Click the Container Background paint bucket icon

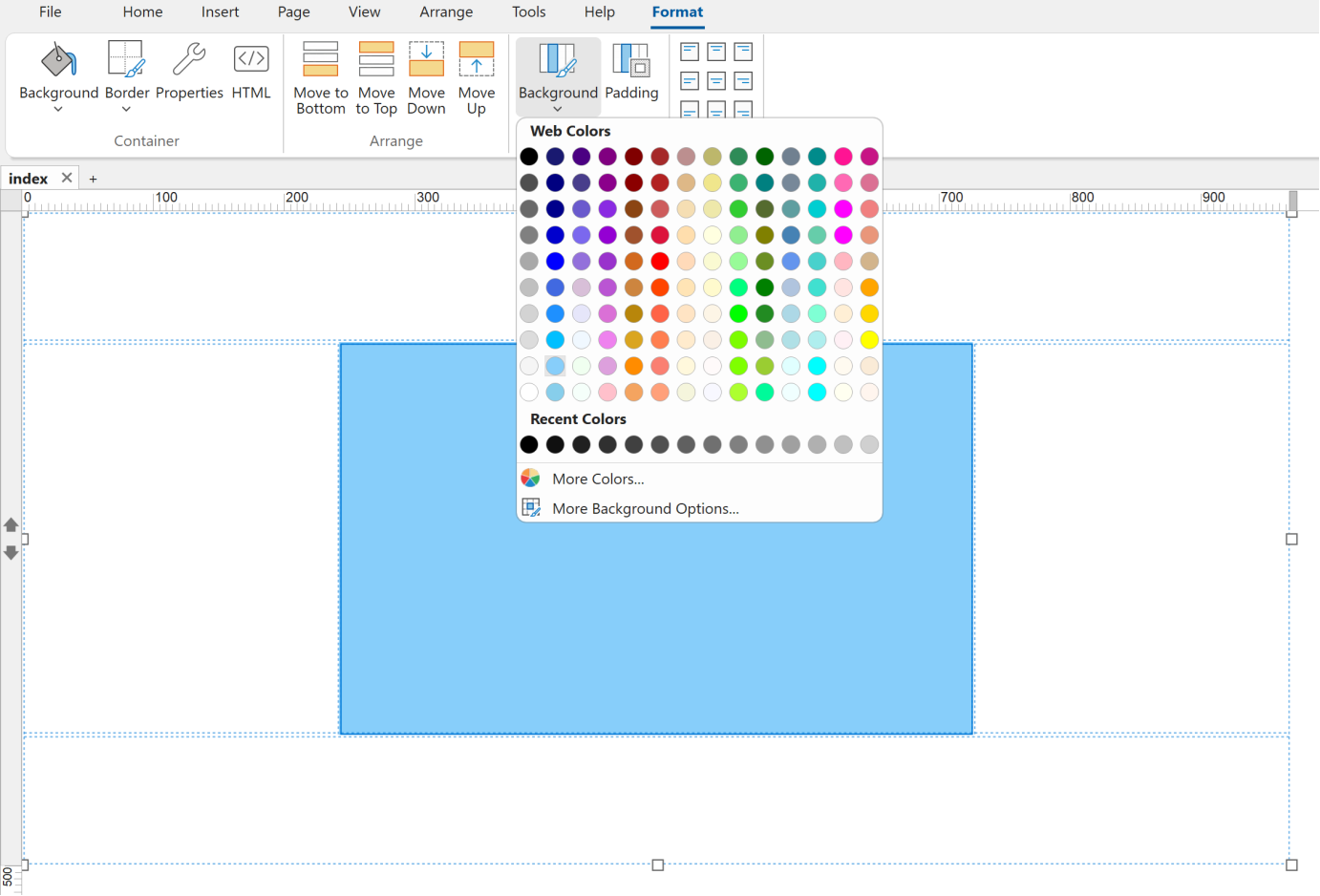click(58, 60)
